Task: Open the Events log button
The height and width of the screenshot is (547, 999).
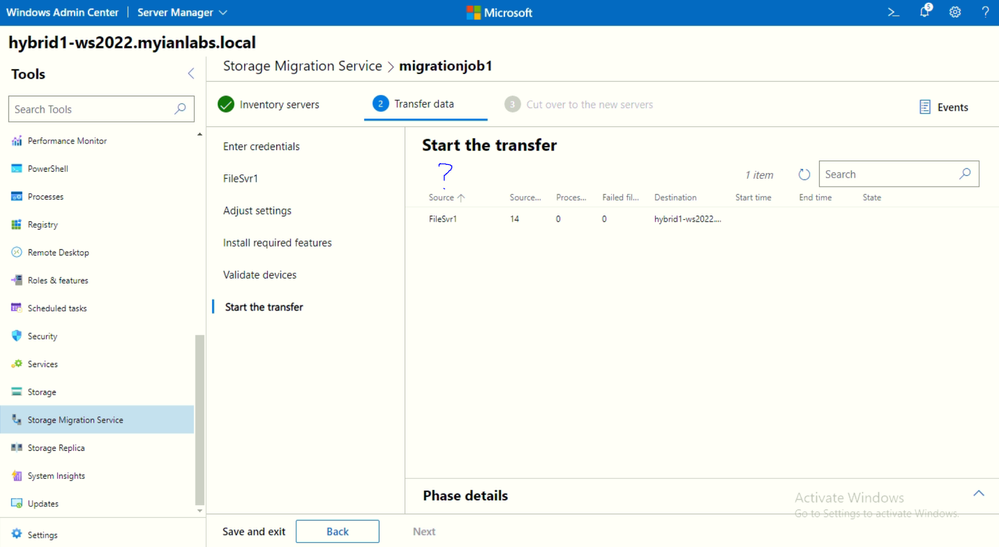Action: point(944,107)
